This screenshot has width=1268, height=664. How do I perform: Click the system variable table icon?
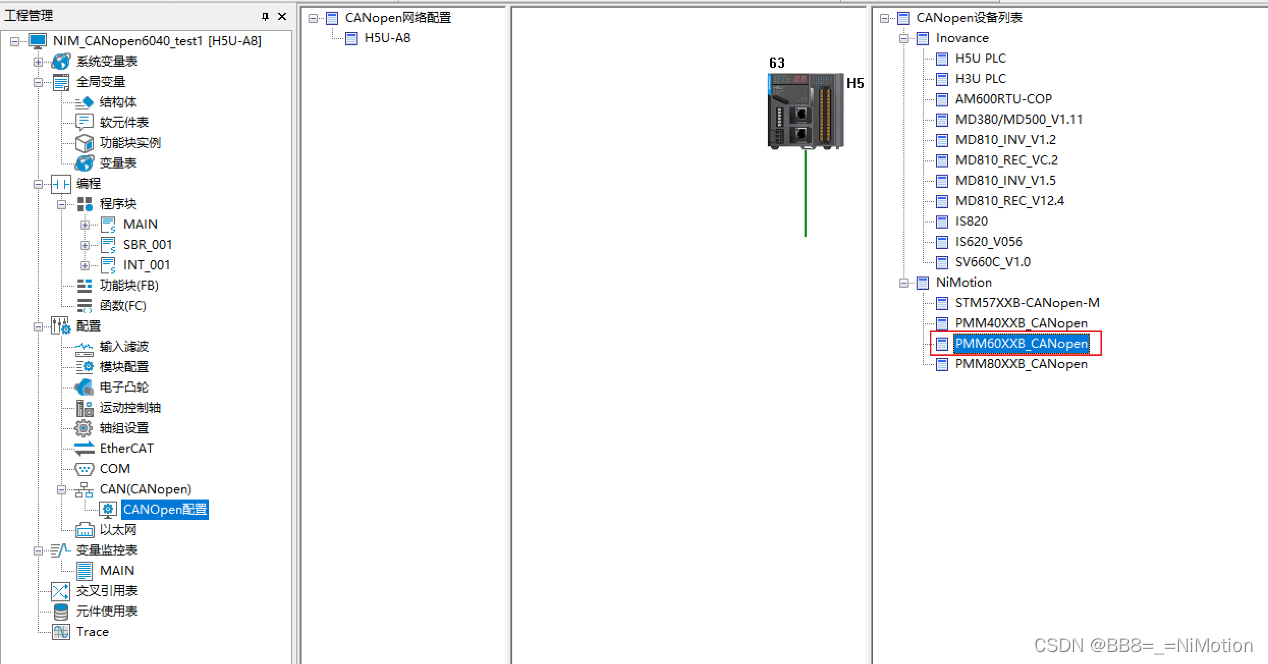61,61
